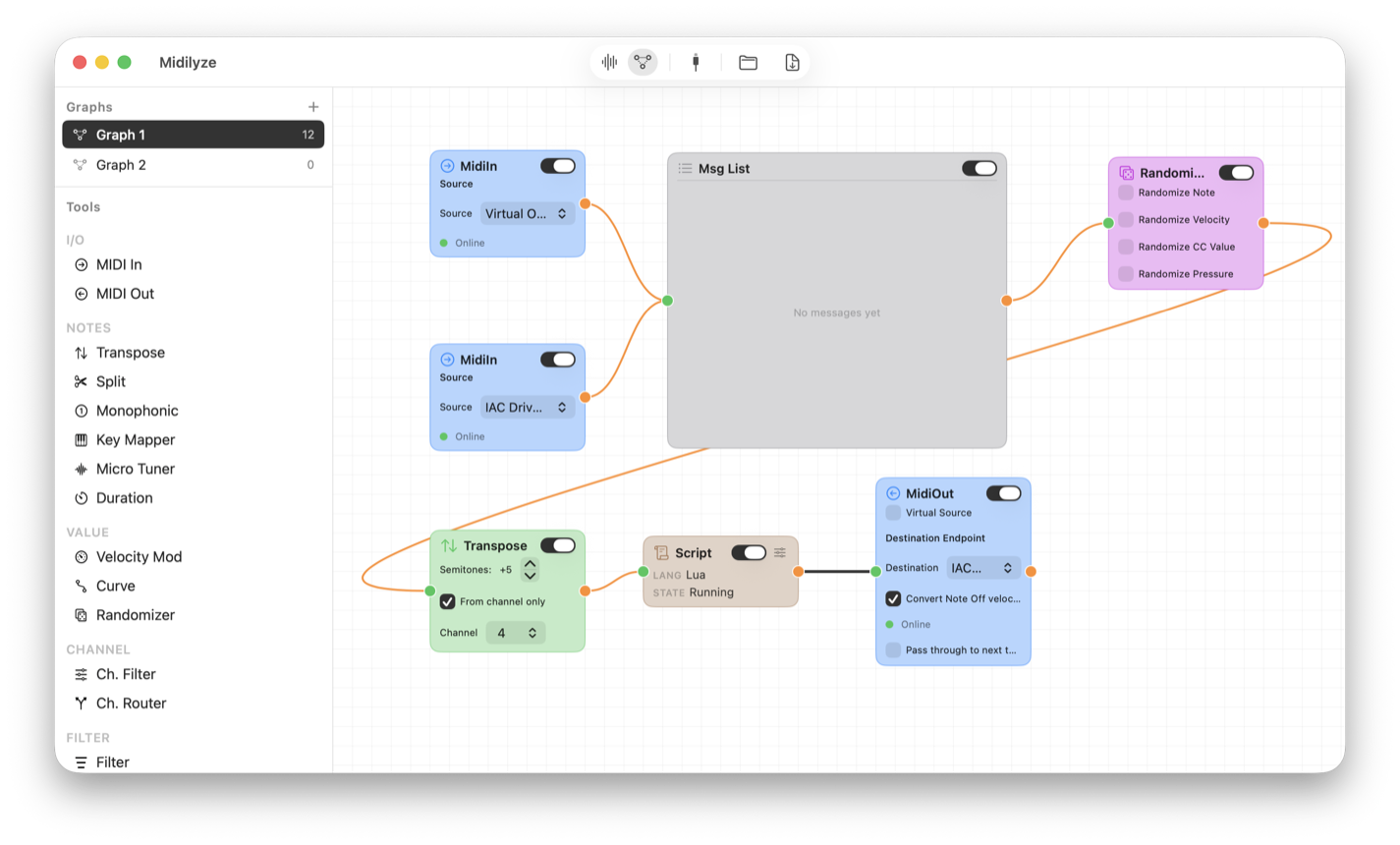Open the Virtual O... source dropdown
This screenshot has width=1400, height=845.
point(528,213)
